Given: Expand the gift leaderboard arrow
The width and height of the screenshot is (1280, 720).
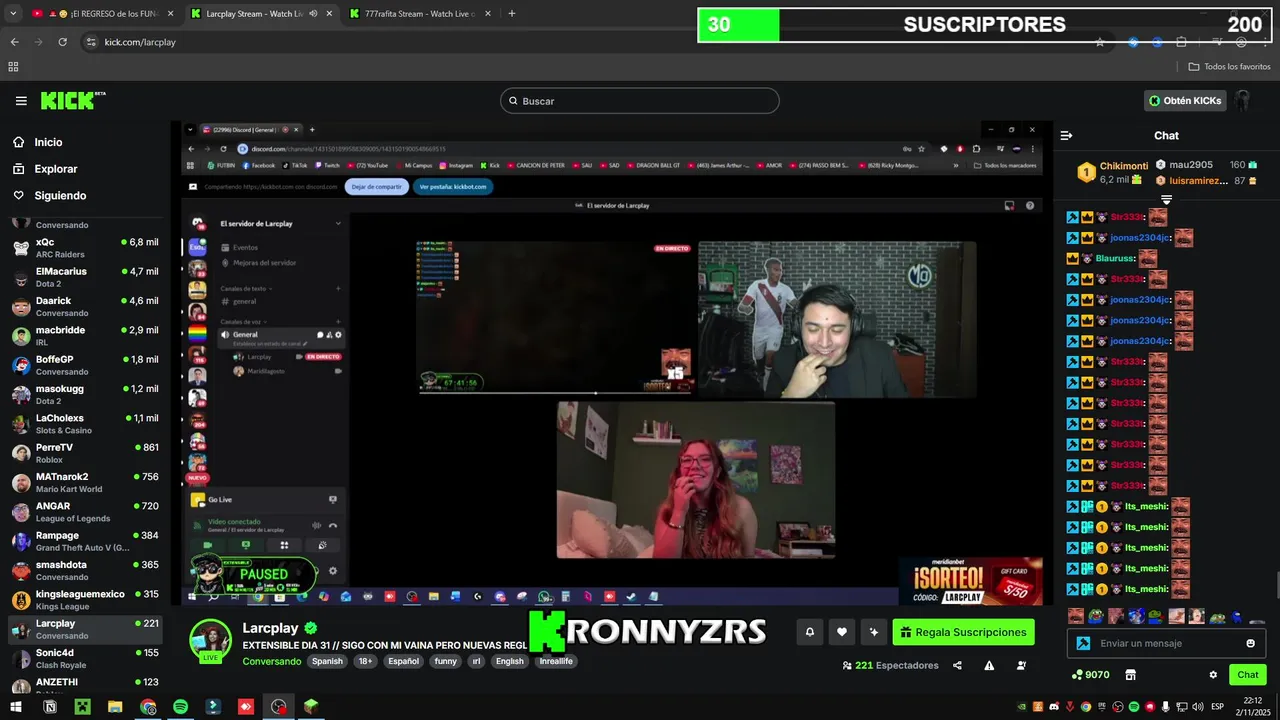Looking at the screenshot, I should [1166, 201].
